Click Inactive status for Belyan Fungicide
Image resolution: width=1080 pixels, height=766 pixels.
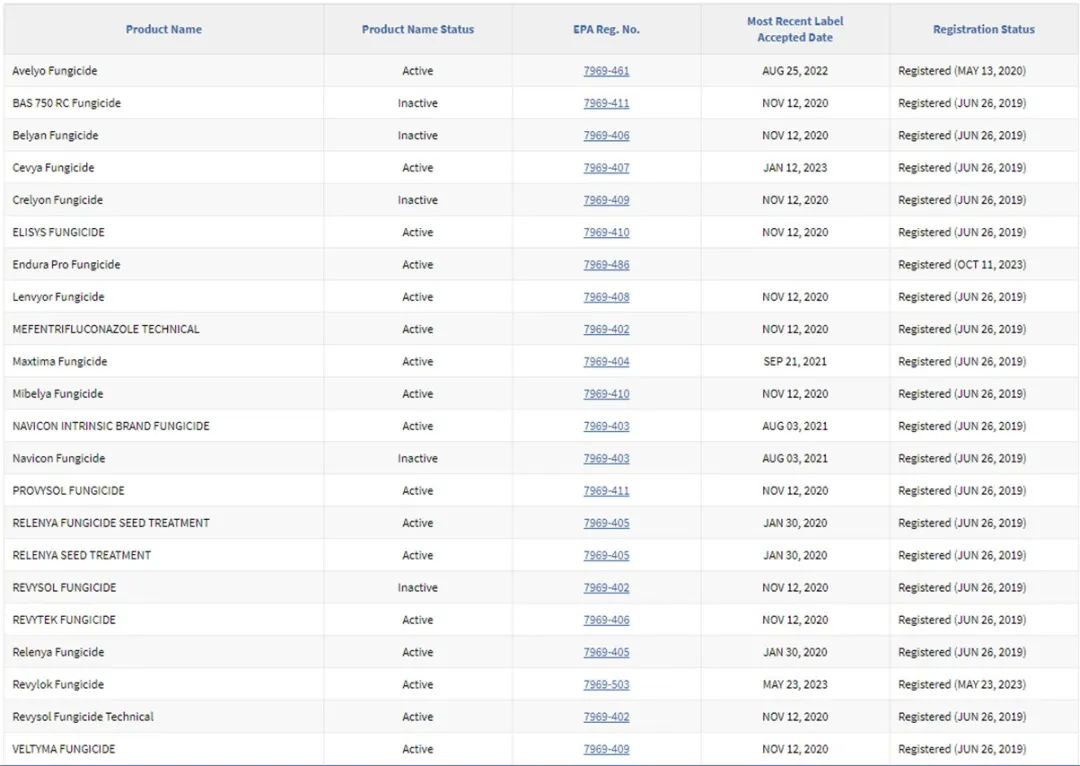pyautogui.click(x=417, y=136)
